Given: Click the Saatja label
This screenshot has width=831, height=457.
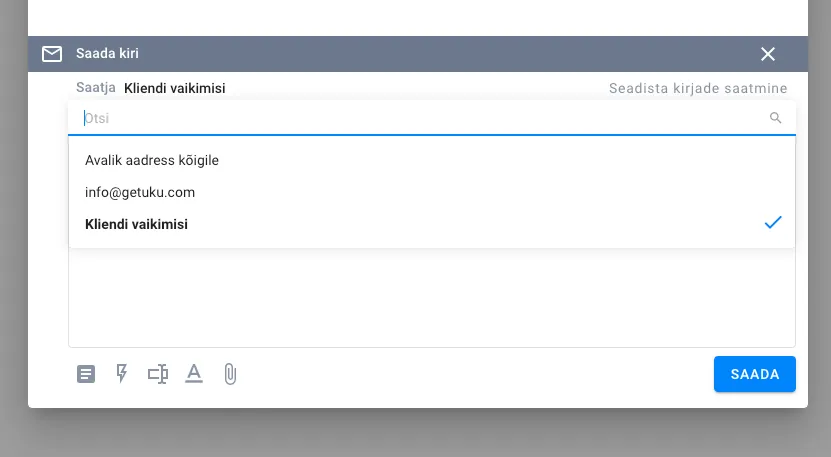Looking at the screenshot, I should tap(96, 88).
